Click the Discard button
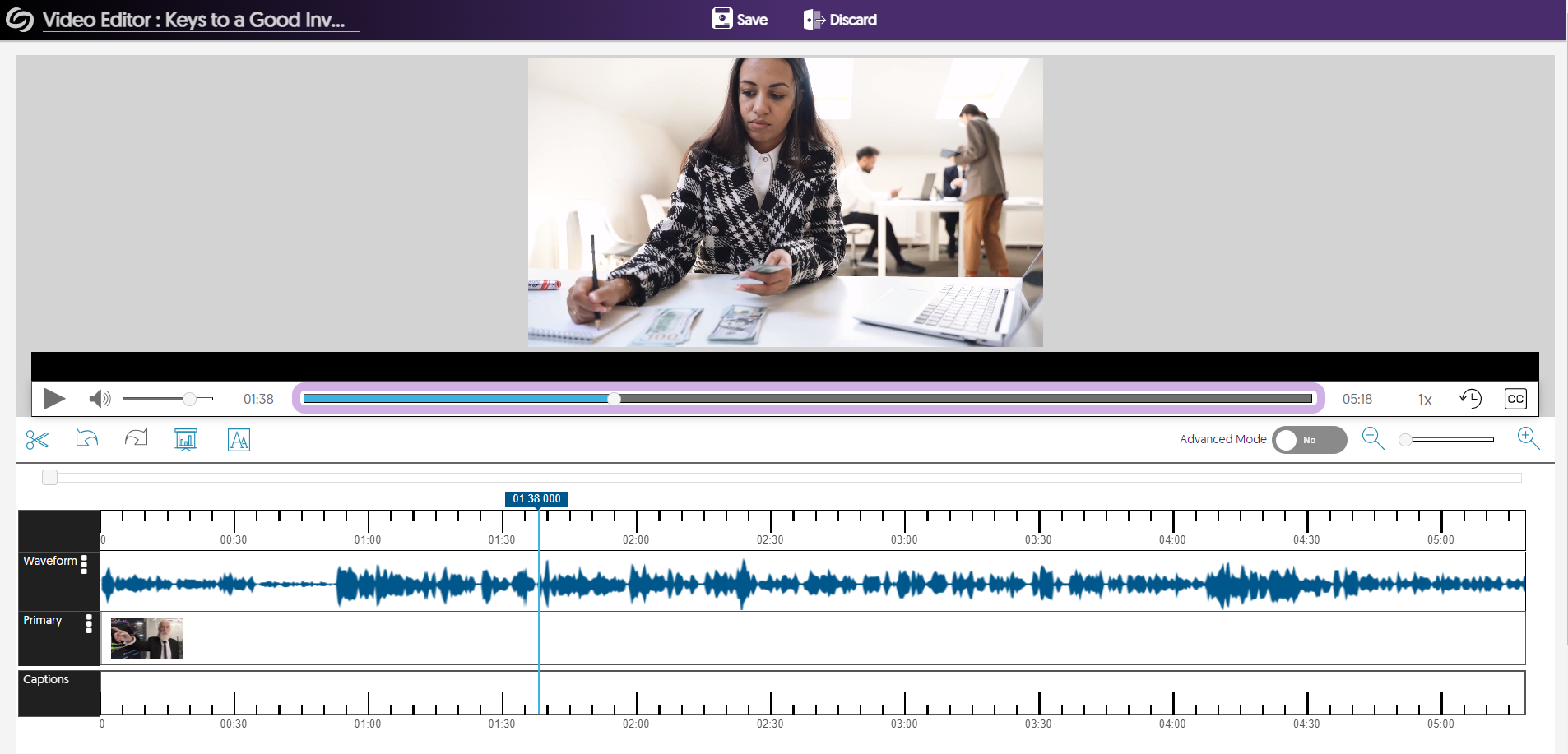Screen dimensions: 1568x754 click(x=840, y=19)
